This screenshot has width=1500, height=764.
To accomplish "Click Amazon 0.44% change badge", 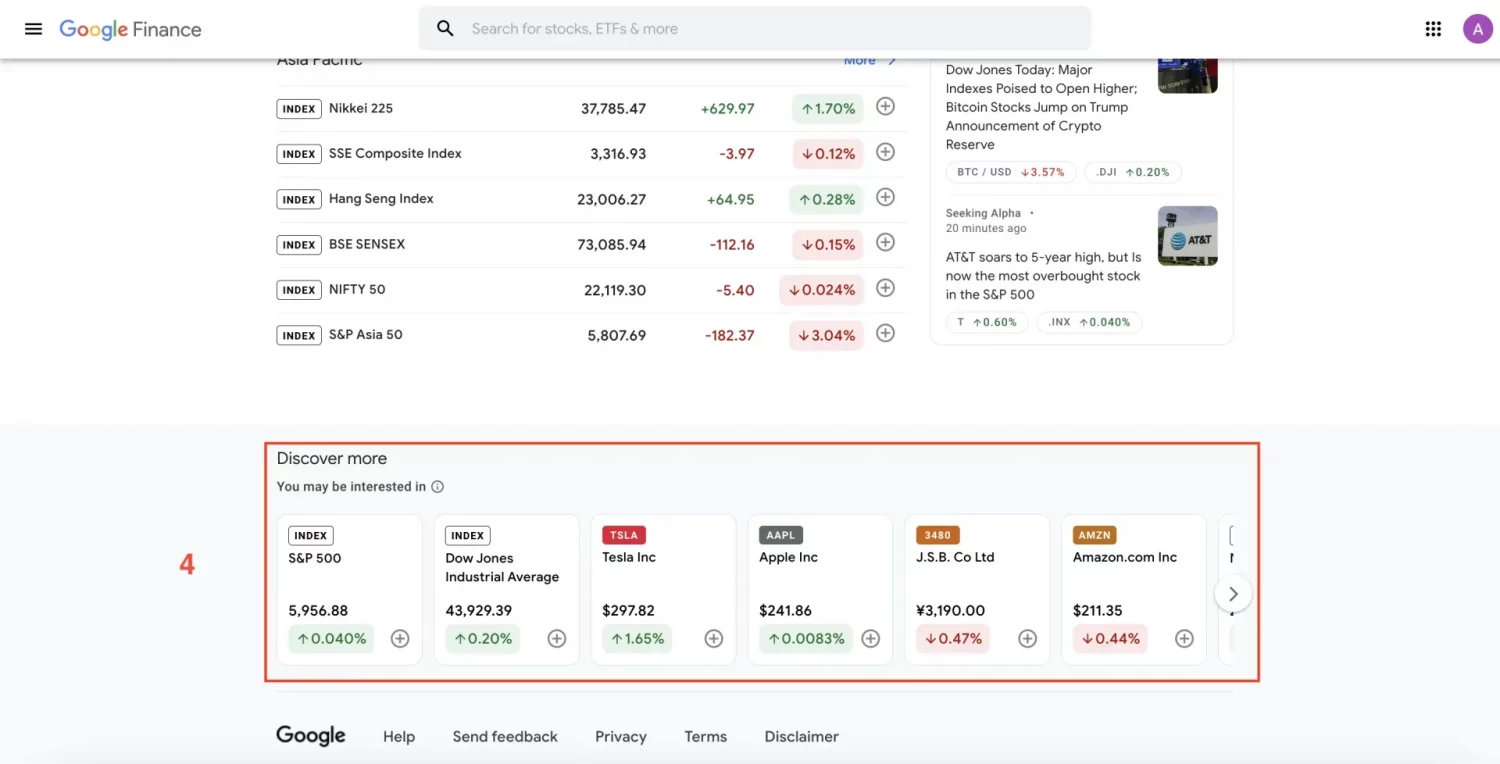I will coord(1108,638).
